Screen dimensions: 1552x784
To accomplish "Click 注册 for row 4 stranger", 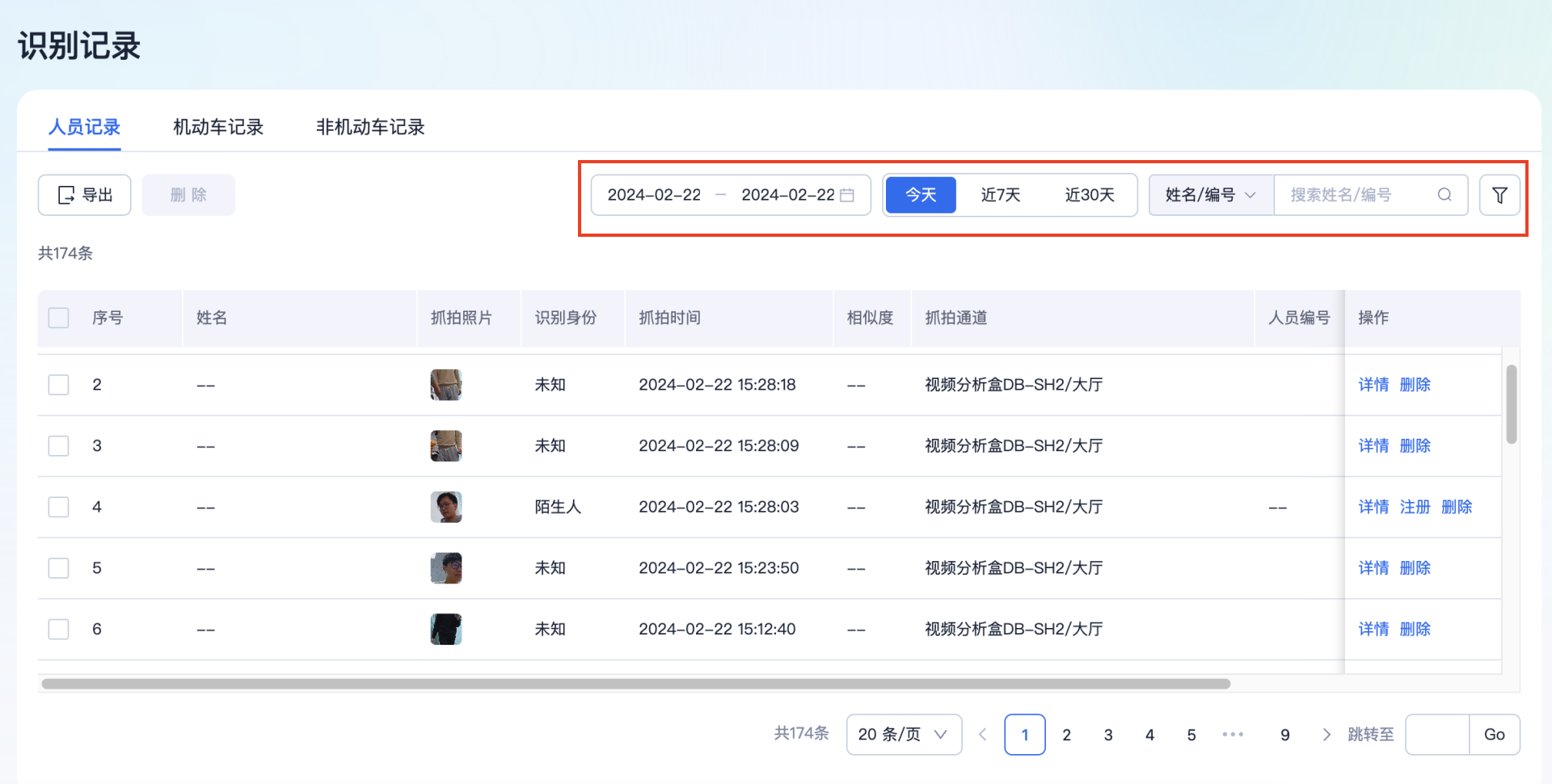I will point(1415,507).
